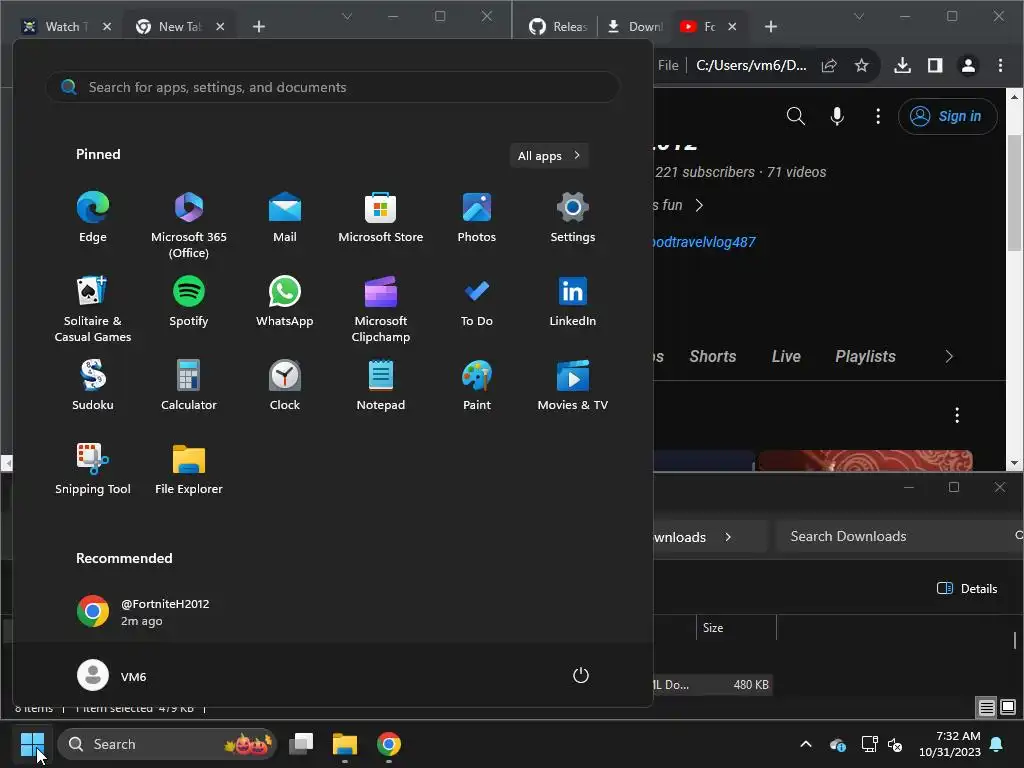
Task: Open Settings from the Start menu
Action: [x=573, y=217]
